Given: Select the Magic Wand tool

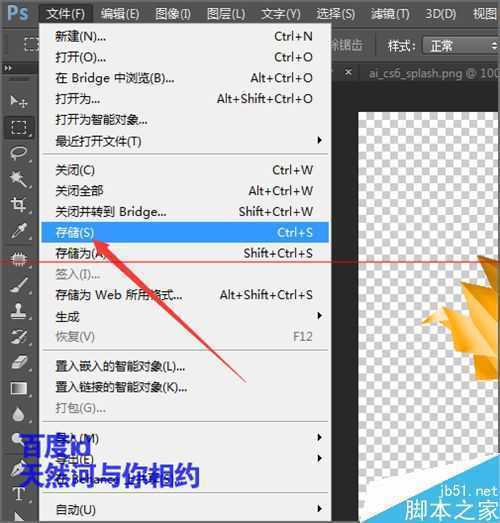Looking at the screenshot, I should pos(18,179).
